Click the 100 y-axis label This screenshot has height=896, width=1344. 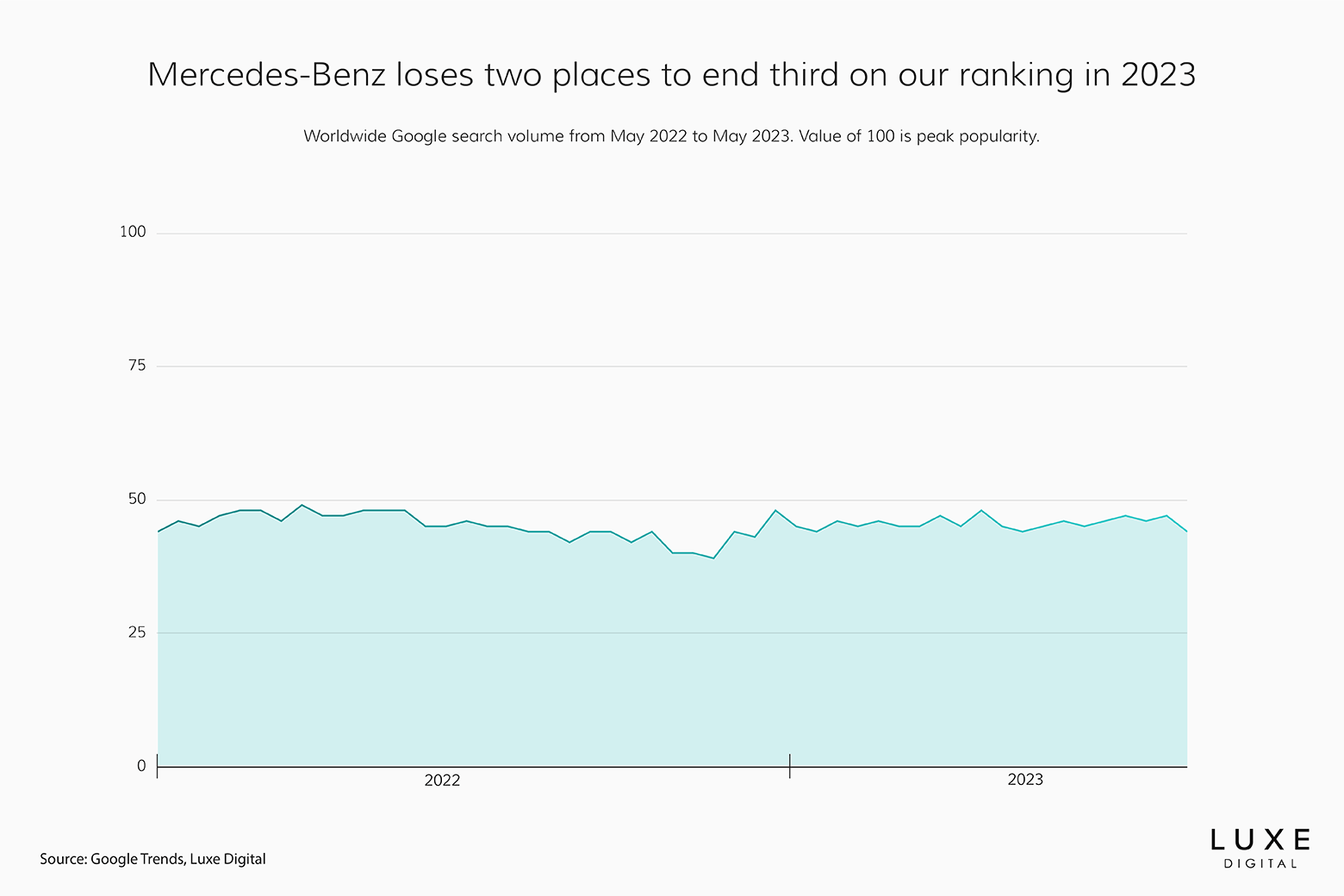(133, 232)
